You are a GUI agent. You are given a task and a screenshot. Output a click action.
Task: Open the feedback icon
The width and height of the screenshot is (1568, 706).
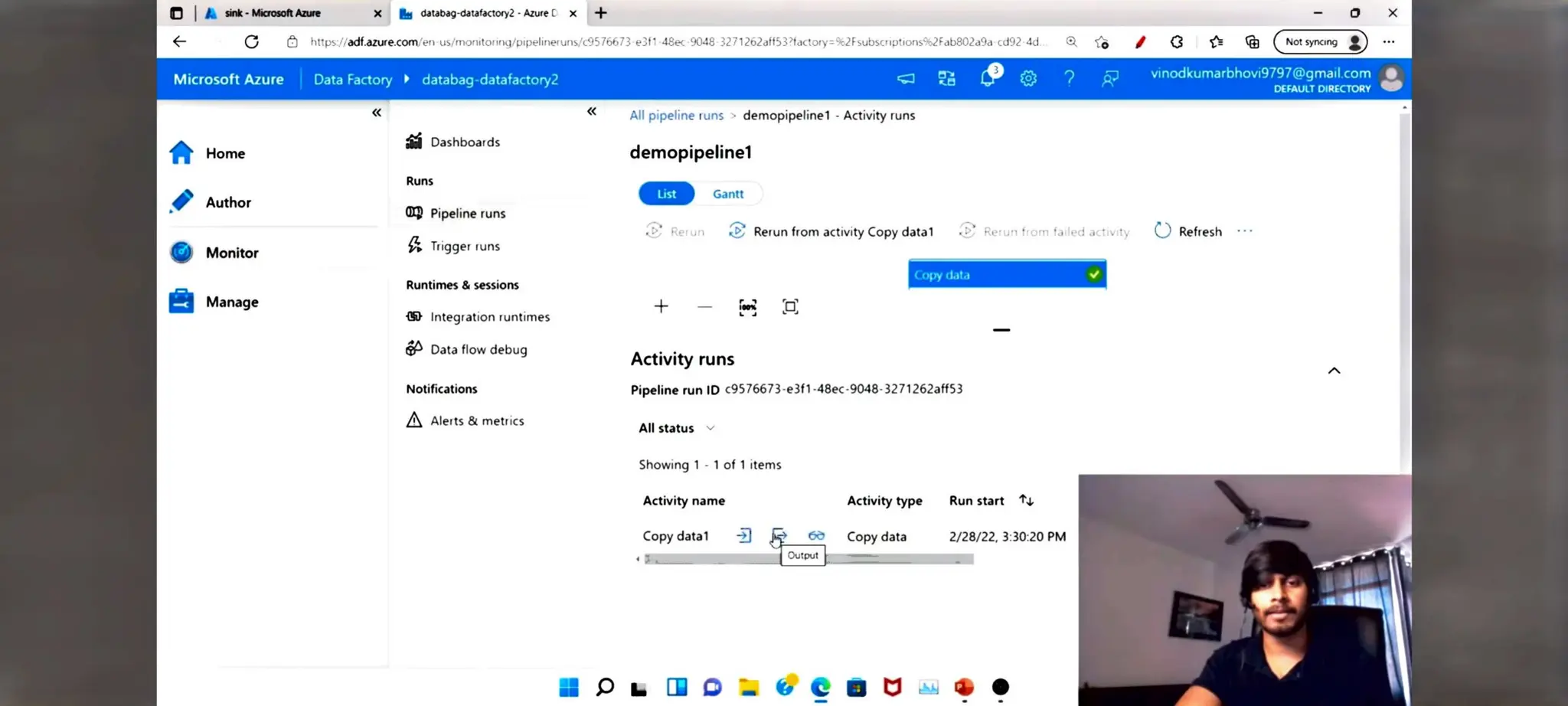click(1109, 78)
